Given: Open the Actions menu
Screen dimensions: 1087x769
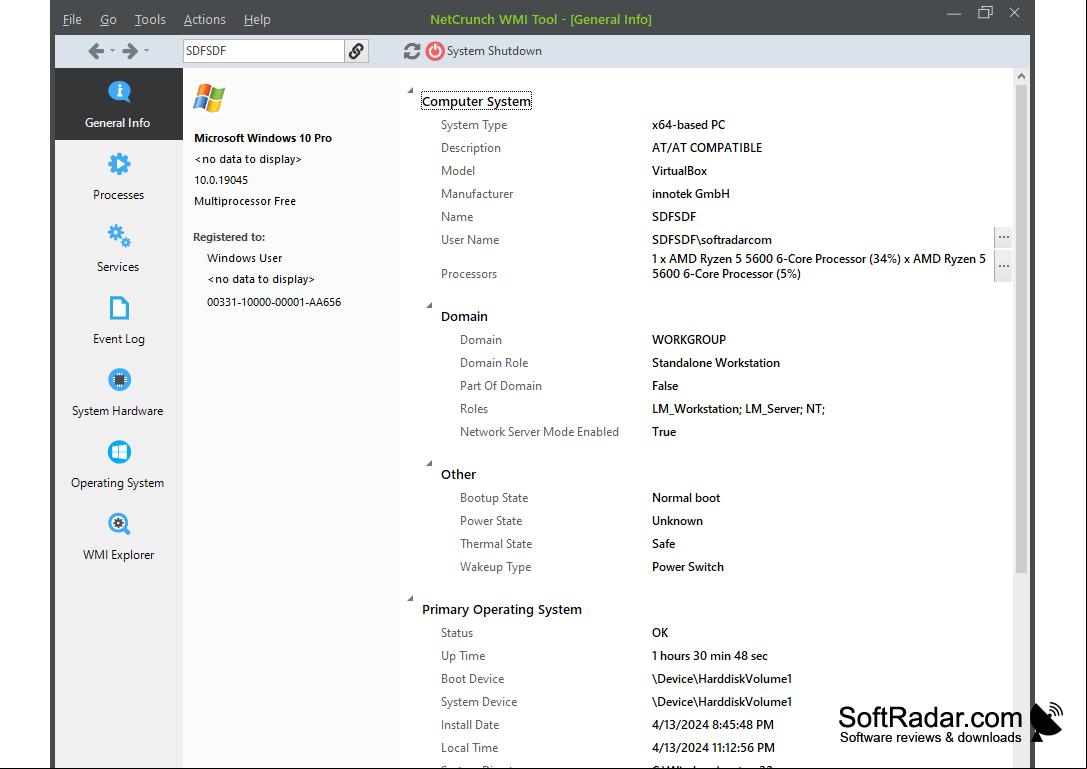Looking at the screenshot, I should click(205, 19).
